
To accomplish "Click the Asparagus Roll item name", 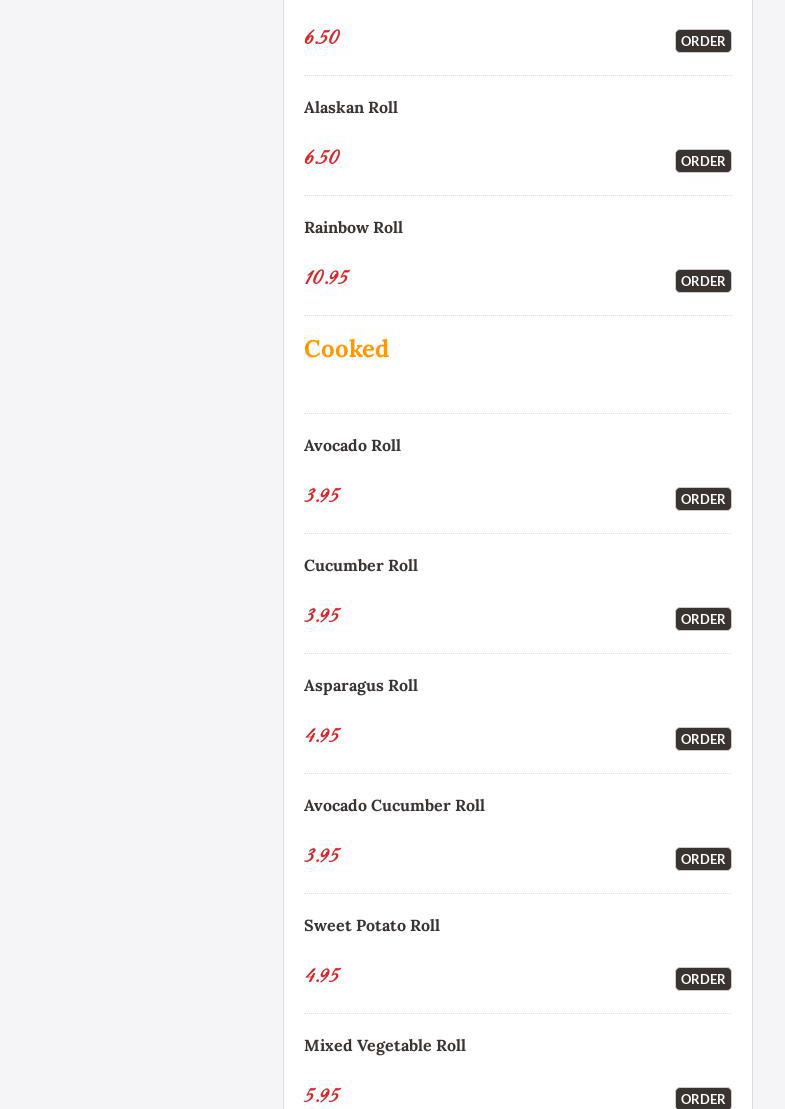I will 361,686.
